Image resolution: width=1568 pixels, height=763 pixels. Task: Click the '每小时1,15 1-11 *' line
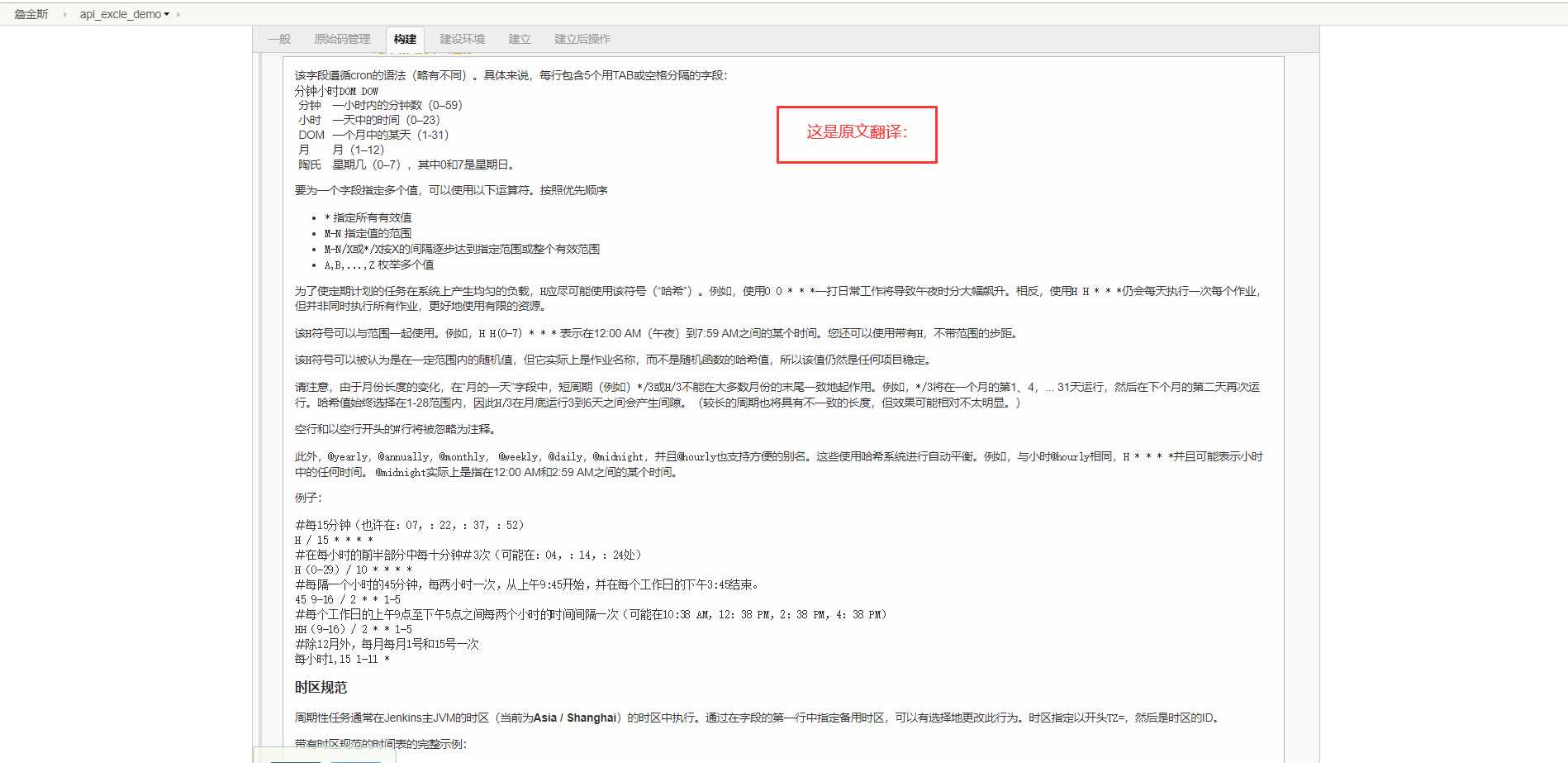[x=342, y=659]
